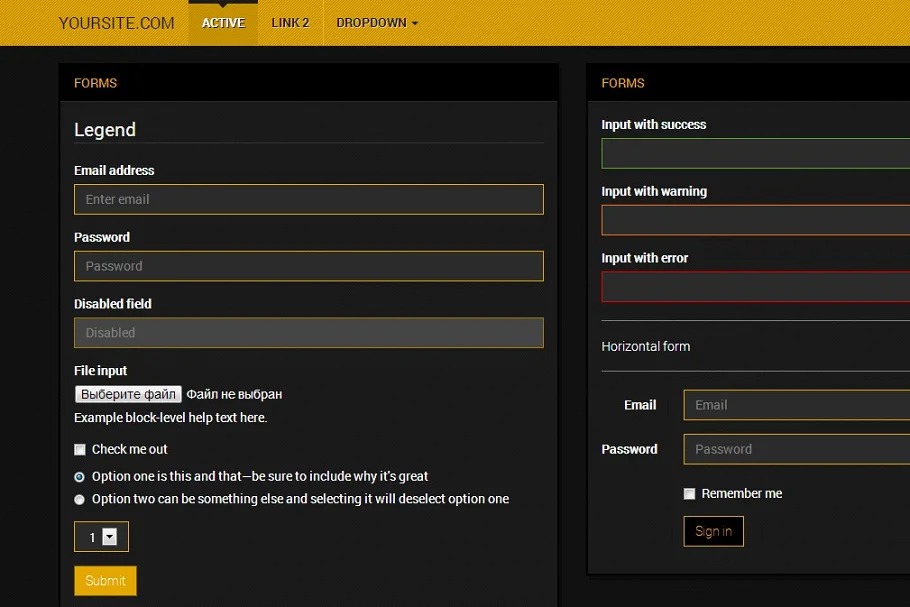Focus the Password field under Legend
Screen dimensions: 910x607
point(308,266)
